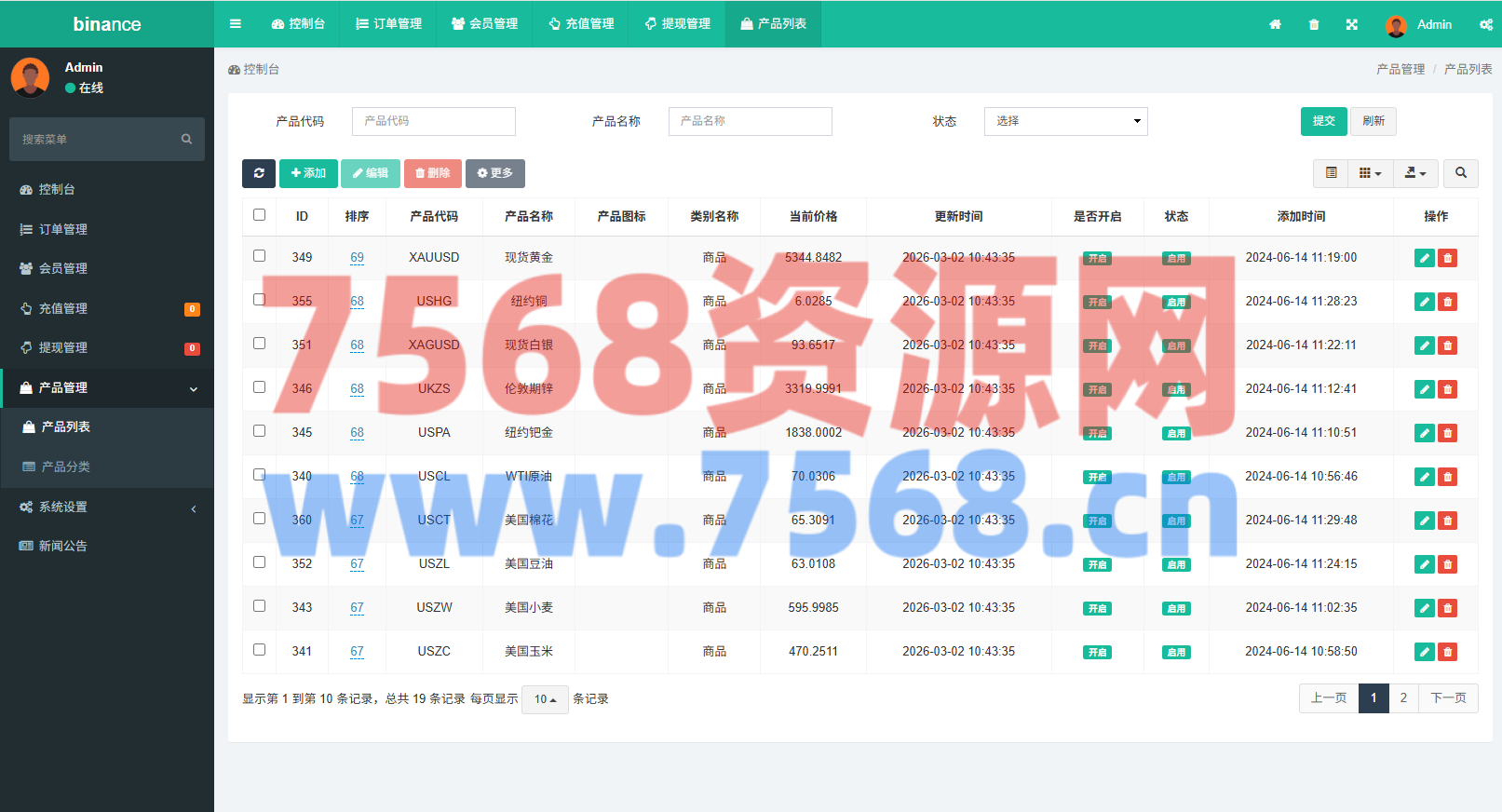This screenshot has width=1502, height=812.
Task: Click the red delete icon for USZC row
Action: point(1447,652)
